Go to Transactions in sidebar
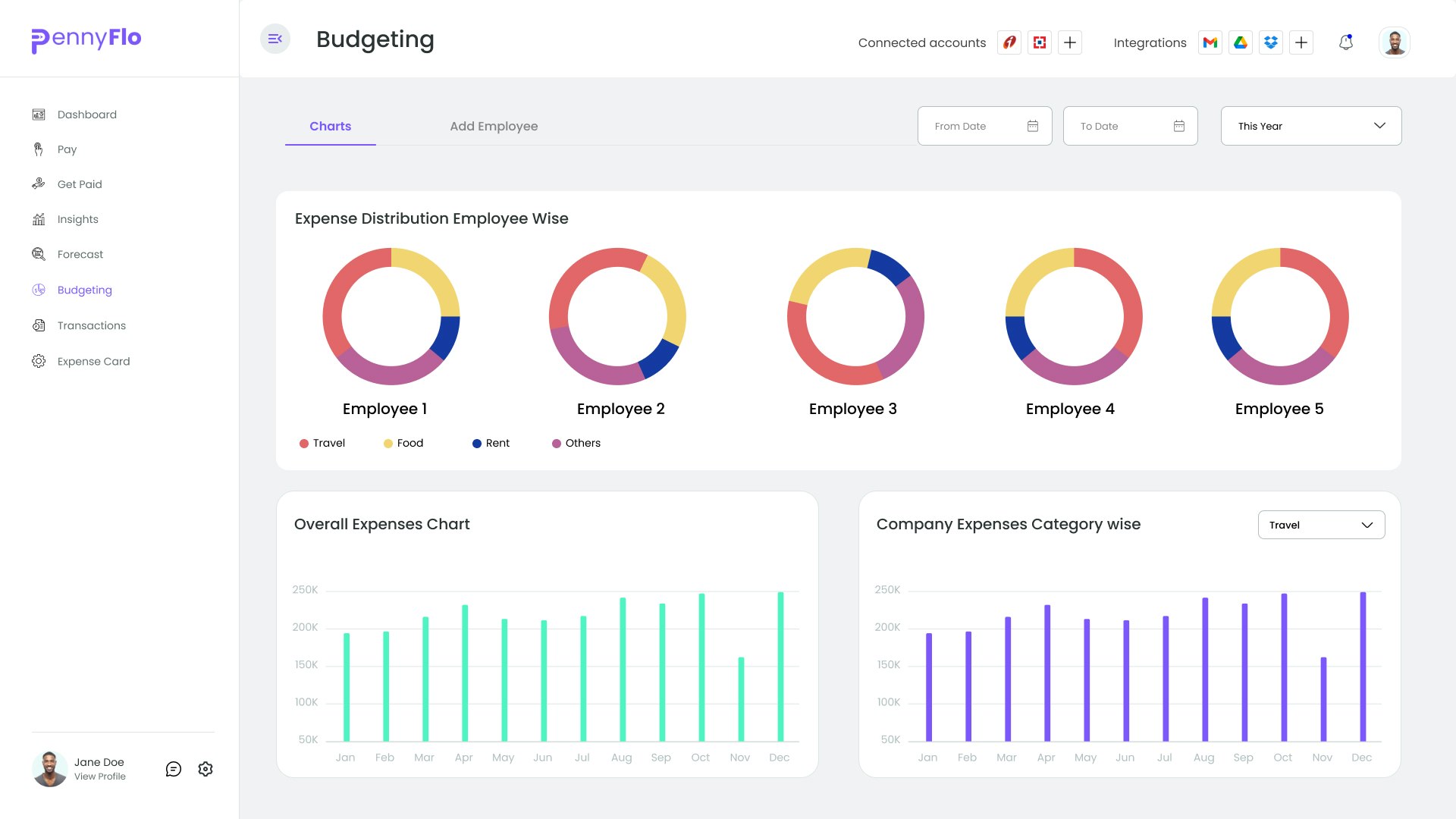 pos(91,325)
